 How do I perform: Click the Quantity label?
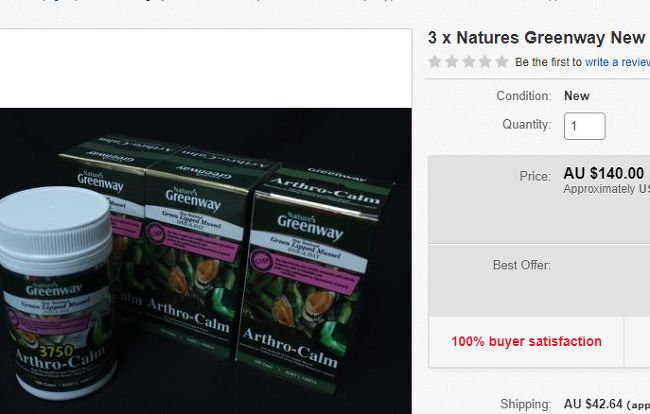(527, 124)
